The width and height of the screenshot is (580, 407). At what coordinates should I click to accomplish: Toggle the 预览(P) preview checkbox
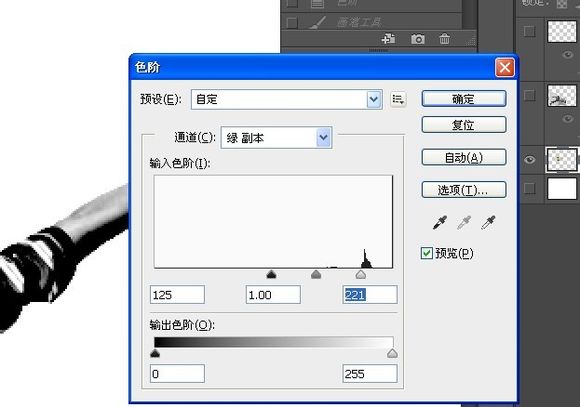[426, 253]
